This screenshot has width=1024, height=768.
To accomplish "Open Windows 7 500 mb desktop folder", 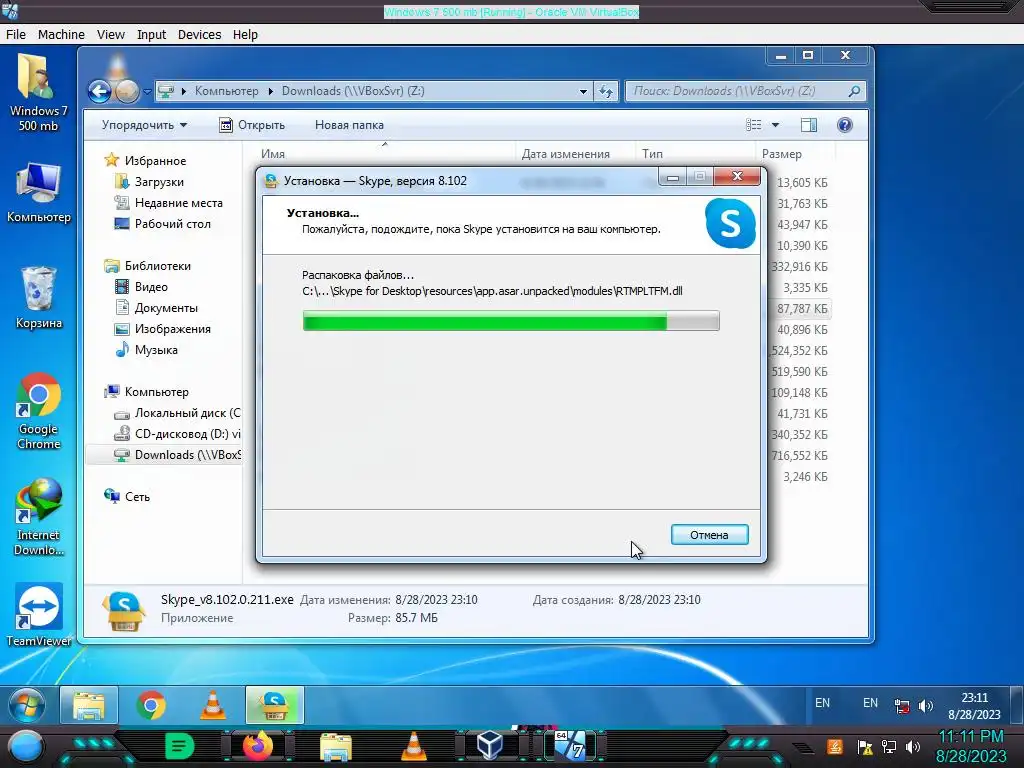I will pos(38,93).
